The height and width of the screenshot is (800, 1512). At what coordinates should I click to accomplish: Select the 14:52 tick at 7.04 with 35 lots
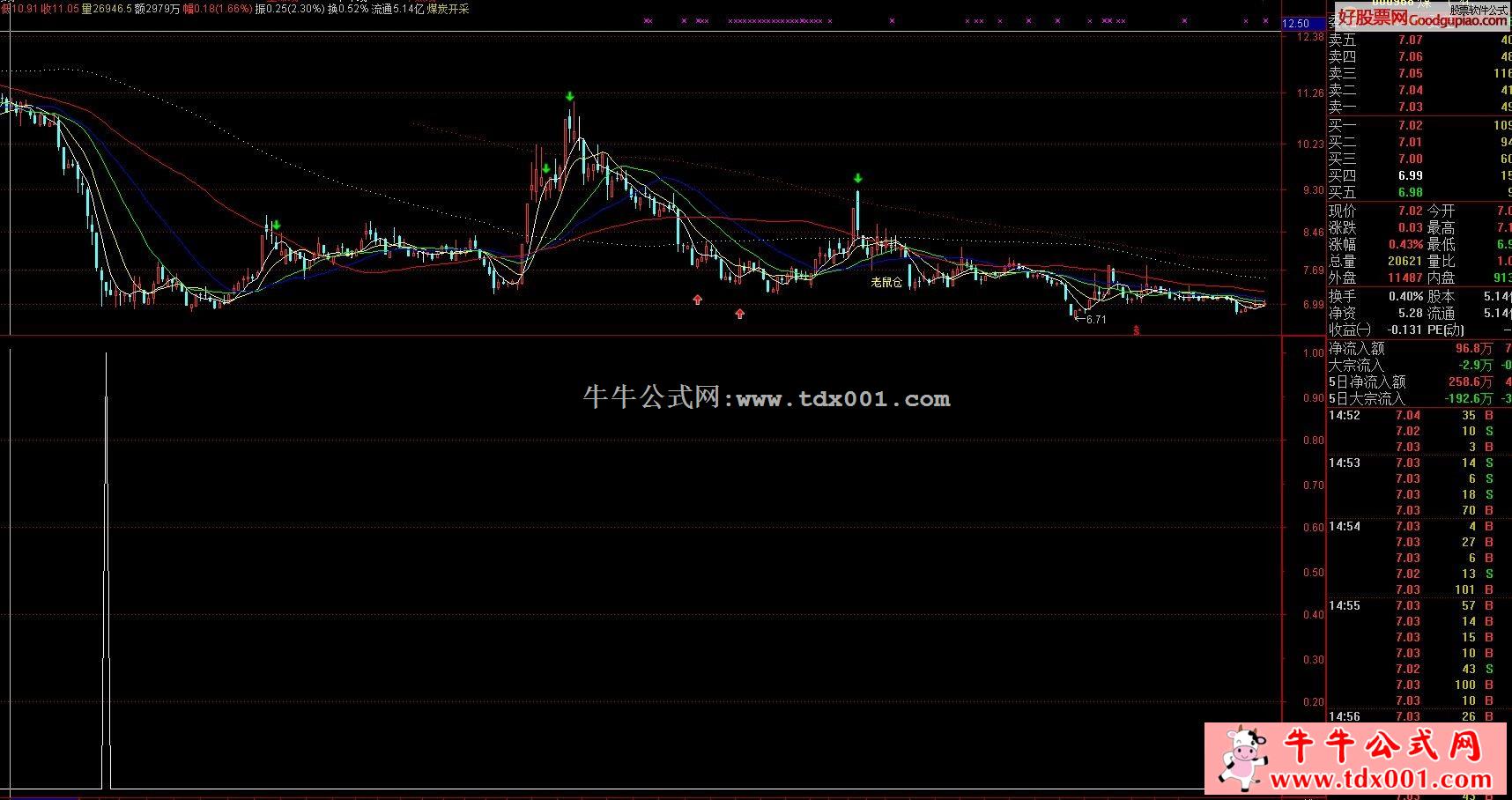point(1419,416)
